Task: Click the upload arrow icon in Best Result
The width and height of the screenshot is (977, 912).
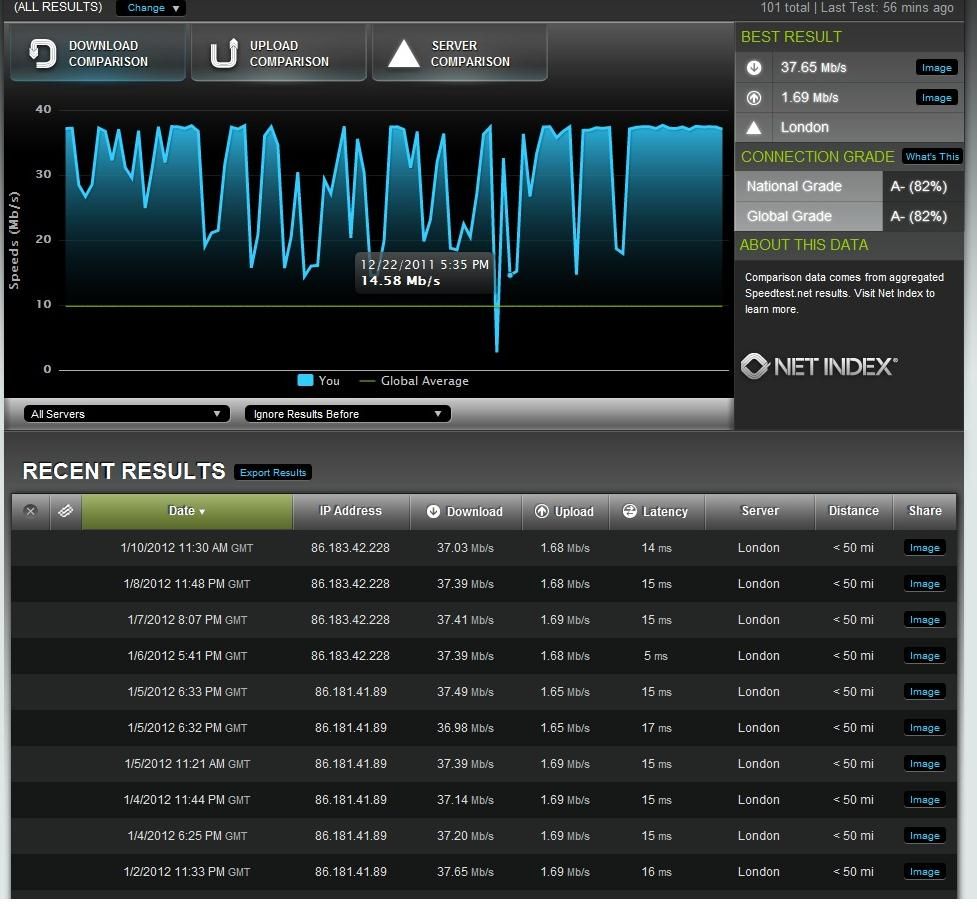Action: pos(754,98)
